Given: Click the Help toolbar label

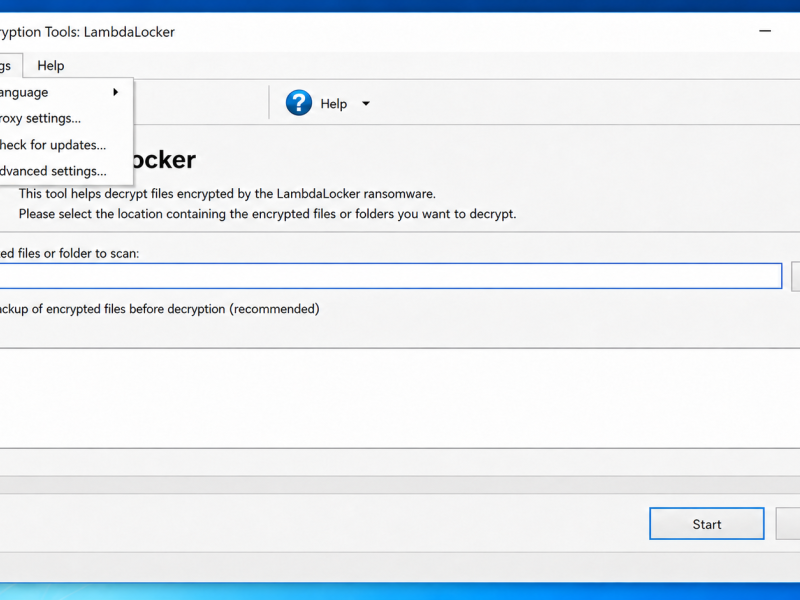Looking at the screenshot, I should (x=334, y=104).
